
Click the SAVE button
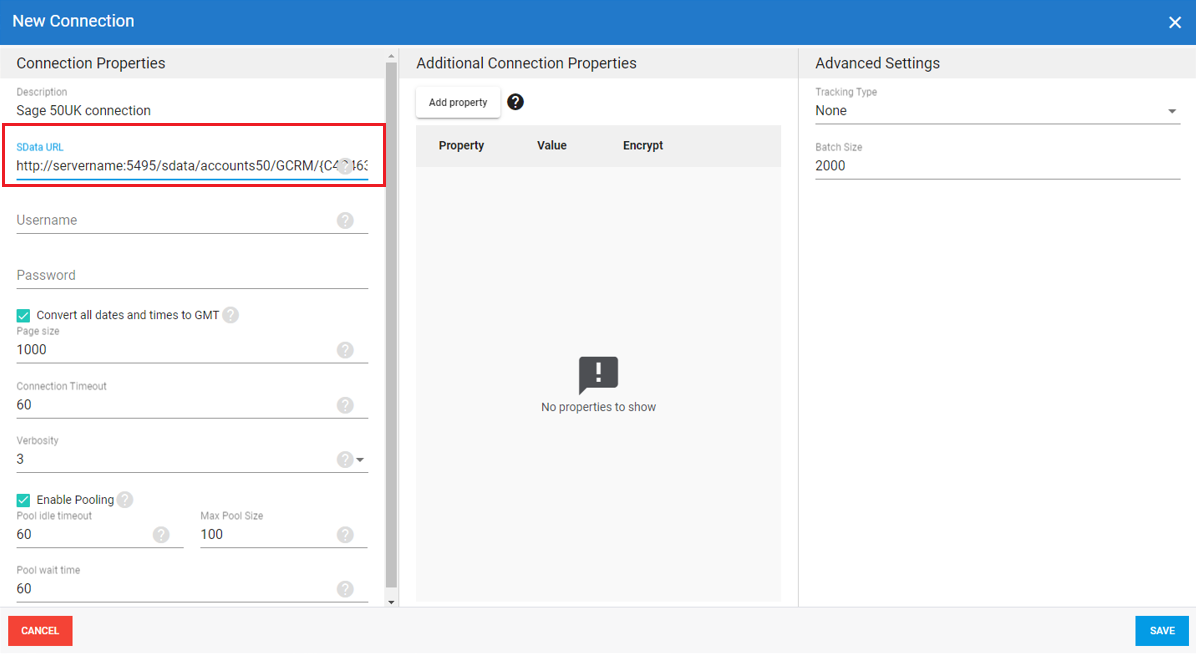coord(1161,631)
